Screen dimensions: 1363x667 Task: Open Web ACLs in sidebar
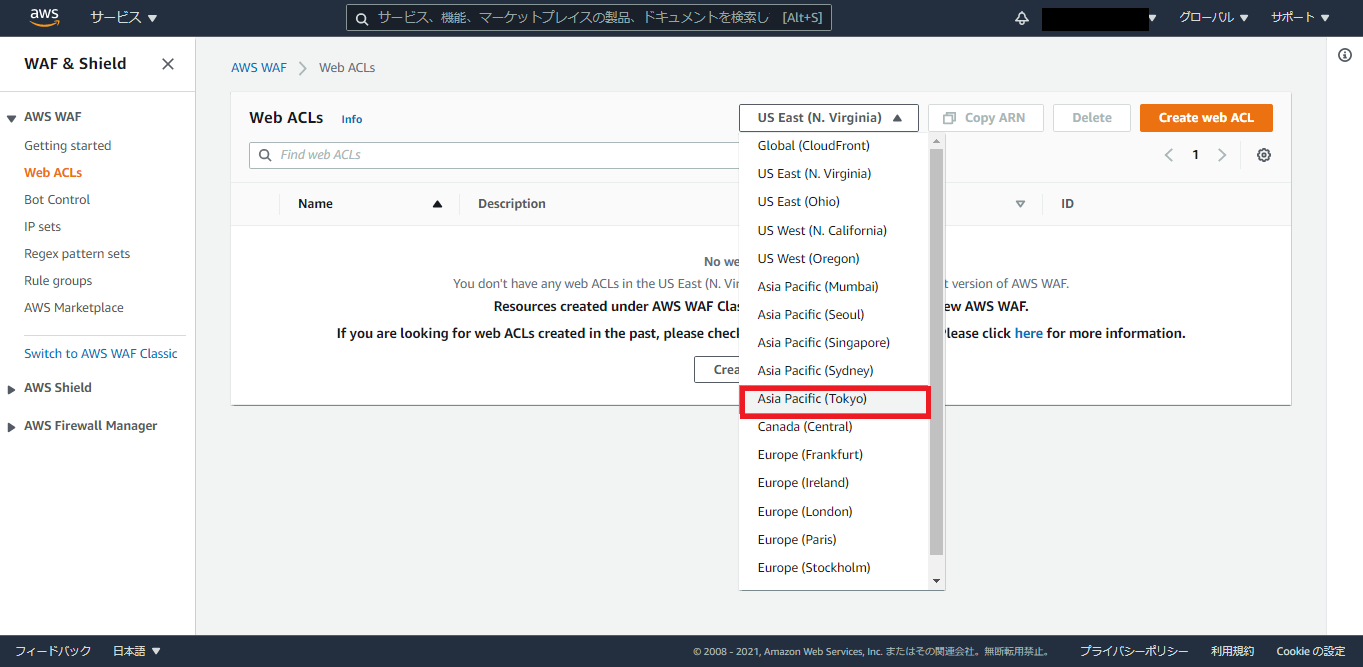pyautogui.click(x=53, y=173)
